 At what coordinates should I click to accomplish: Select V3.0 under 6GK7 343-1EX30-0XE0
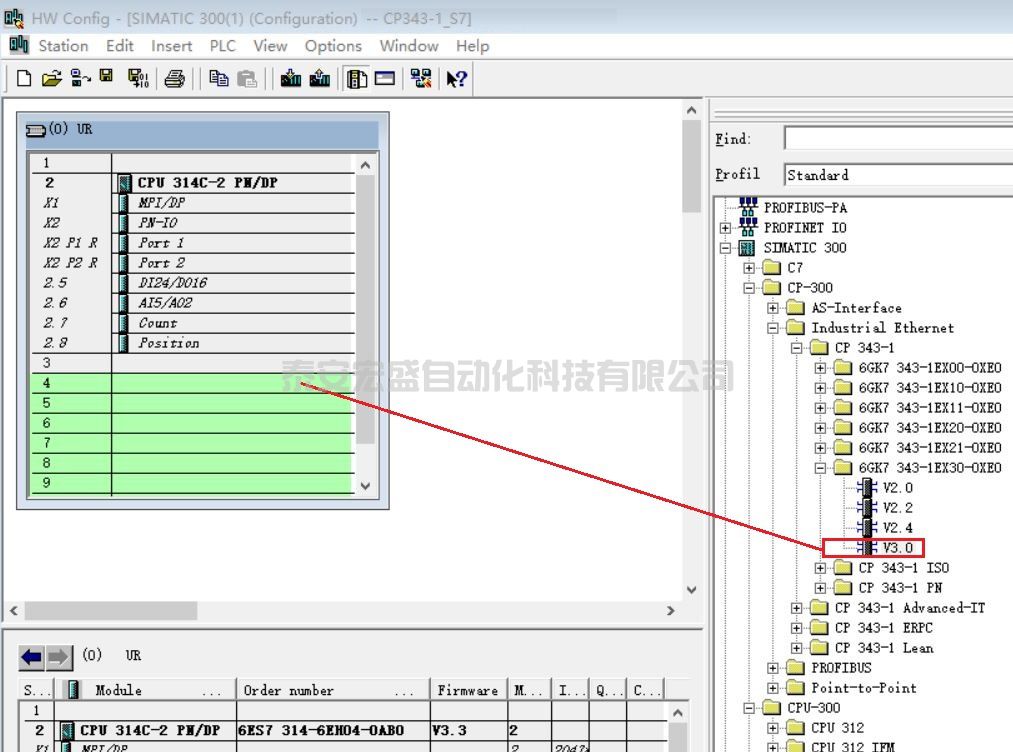coord(896,548)
